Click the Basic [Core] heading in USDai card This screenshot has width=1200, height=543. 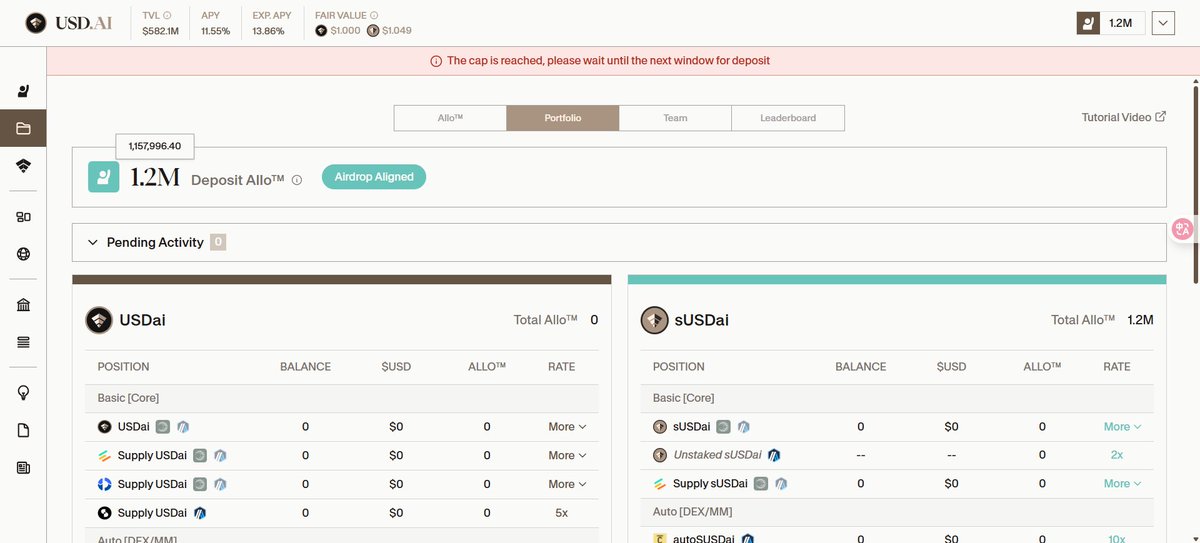tap(128, 398)
